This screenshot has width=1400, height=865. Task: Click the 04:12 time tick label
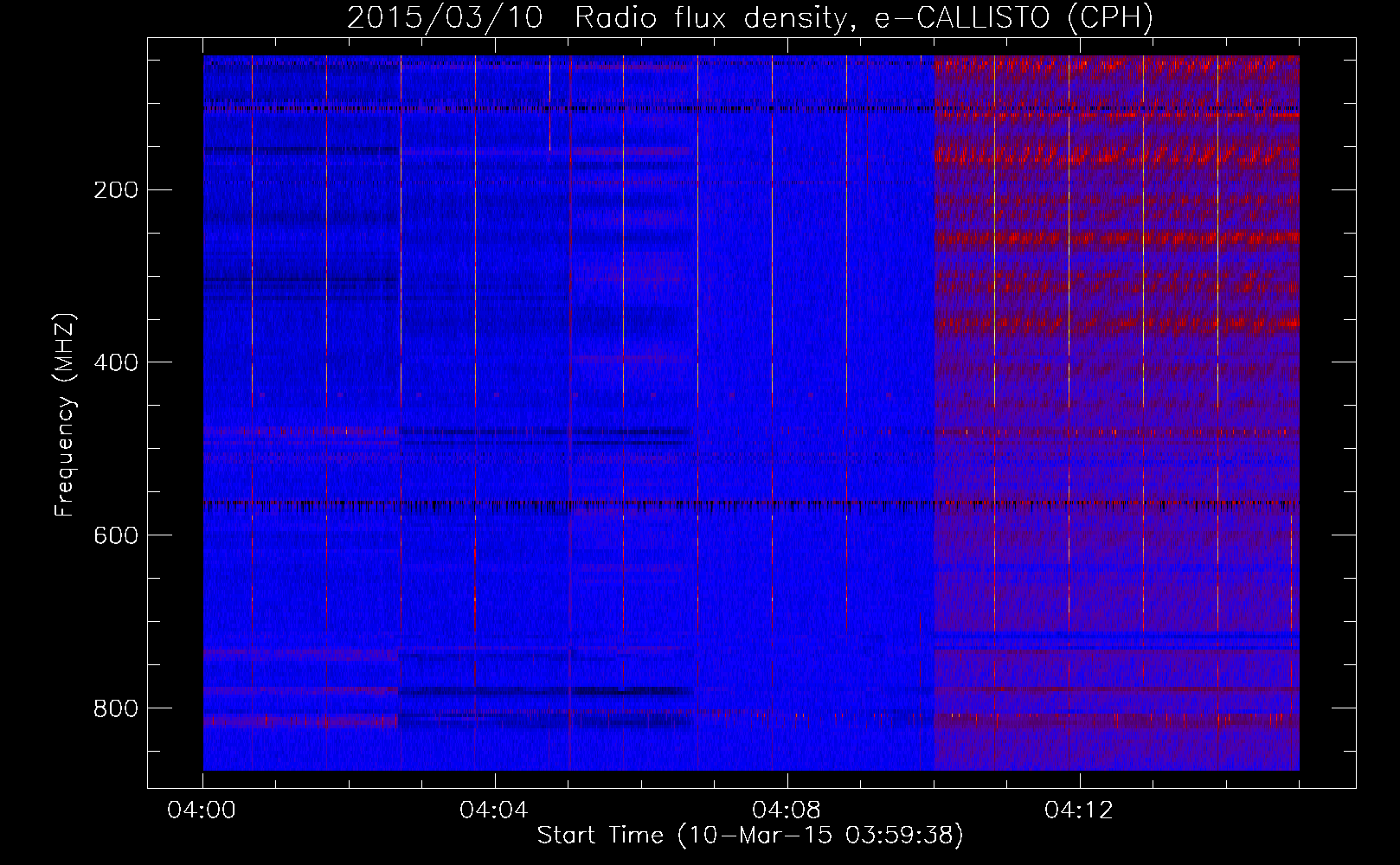(1079, 811)
